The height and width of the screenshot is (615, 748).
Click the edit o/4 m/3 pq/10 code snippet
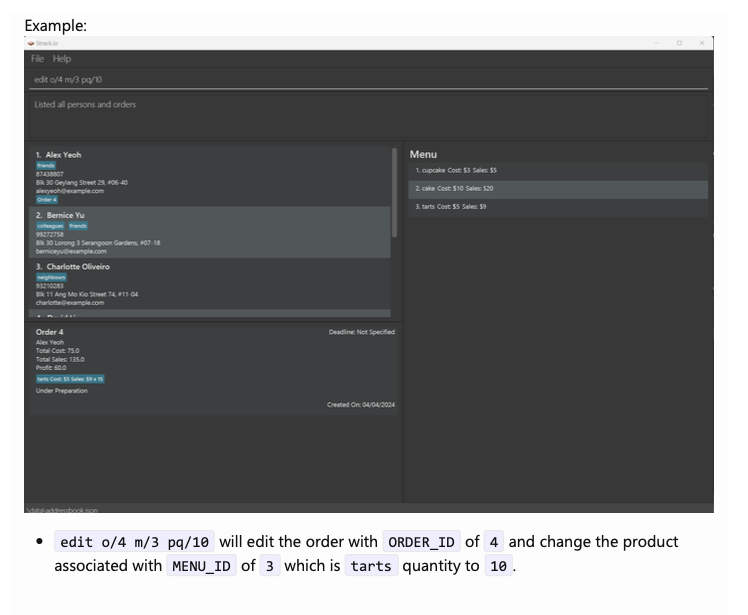[x=135, y=542]
